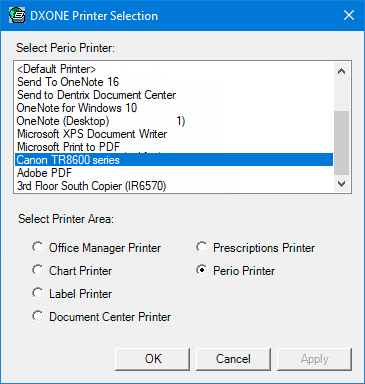This screenshot has width=365, height=384.
Task: Select <Default Printer> from the list
Action: click(174, 69)
